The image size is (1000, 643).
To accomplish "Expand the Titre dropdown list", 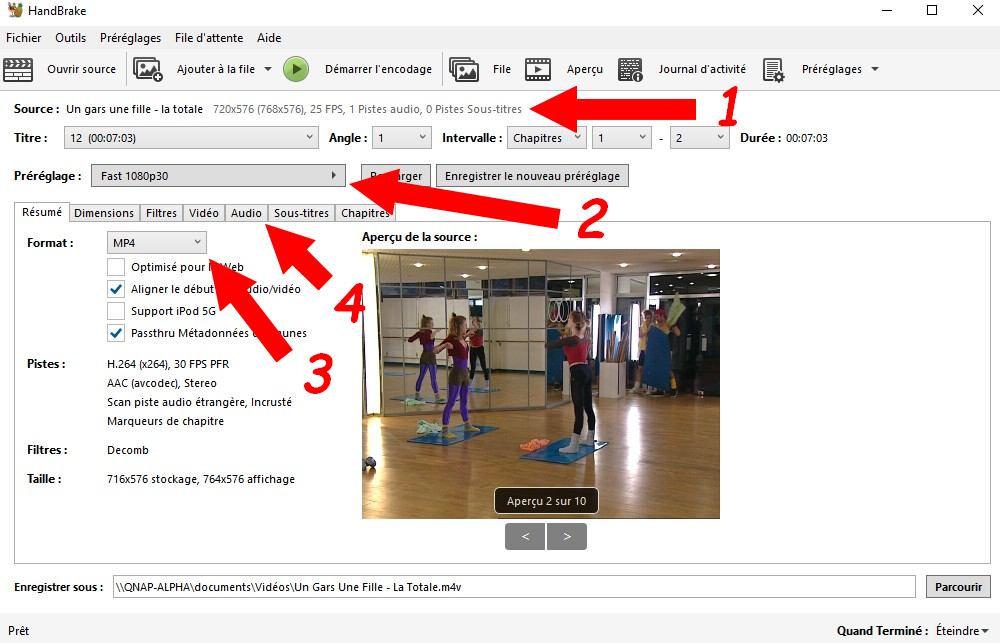I will tap(190, 138).
